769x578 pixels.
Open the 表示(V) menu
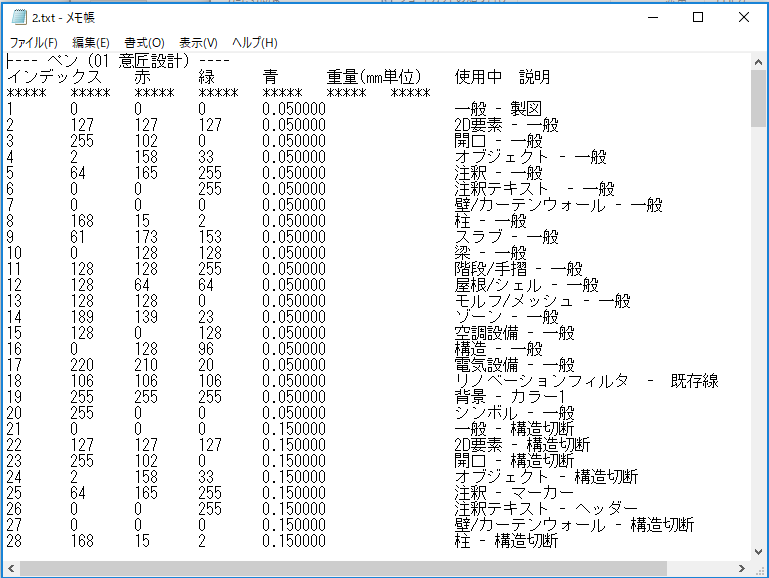pyautogui.click(x=198, y=43)
